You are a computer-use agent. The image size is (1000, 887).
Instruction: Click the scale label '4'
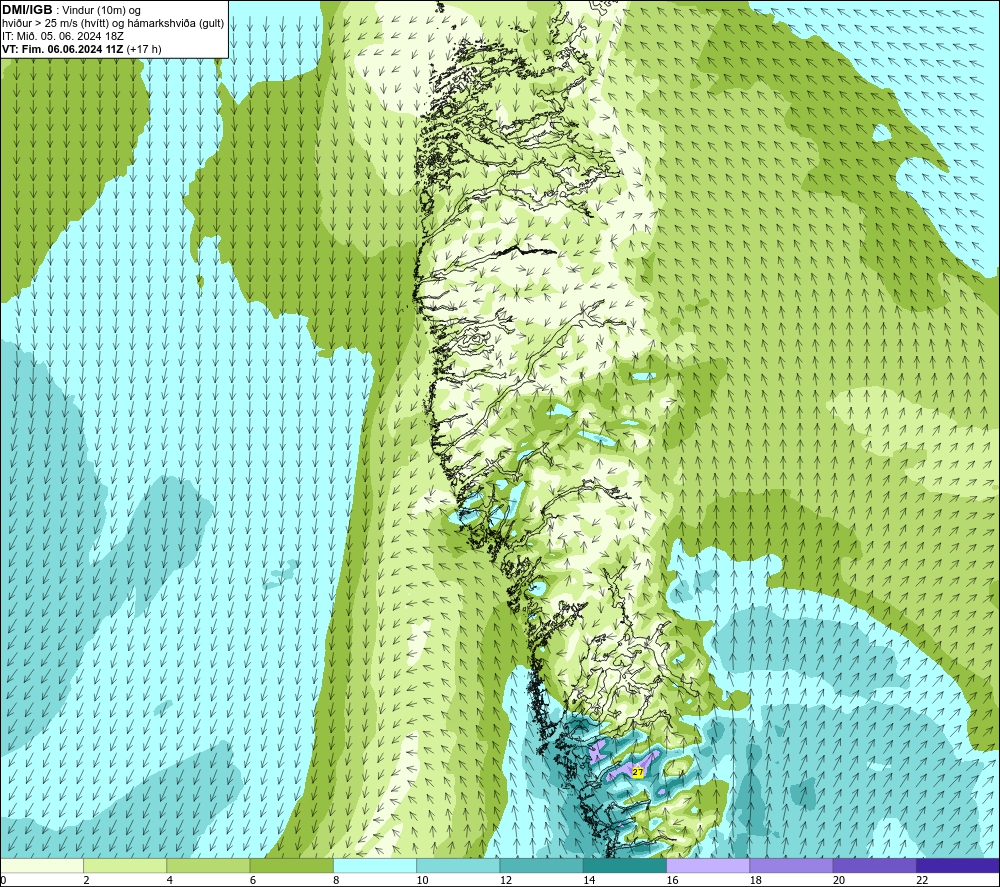[x=170, y=881]
